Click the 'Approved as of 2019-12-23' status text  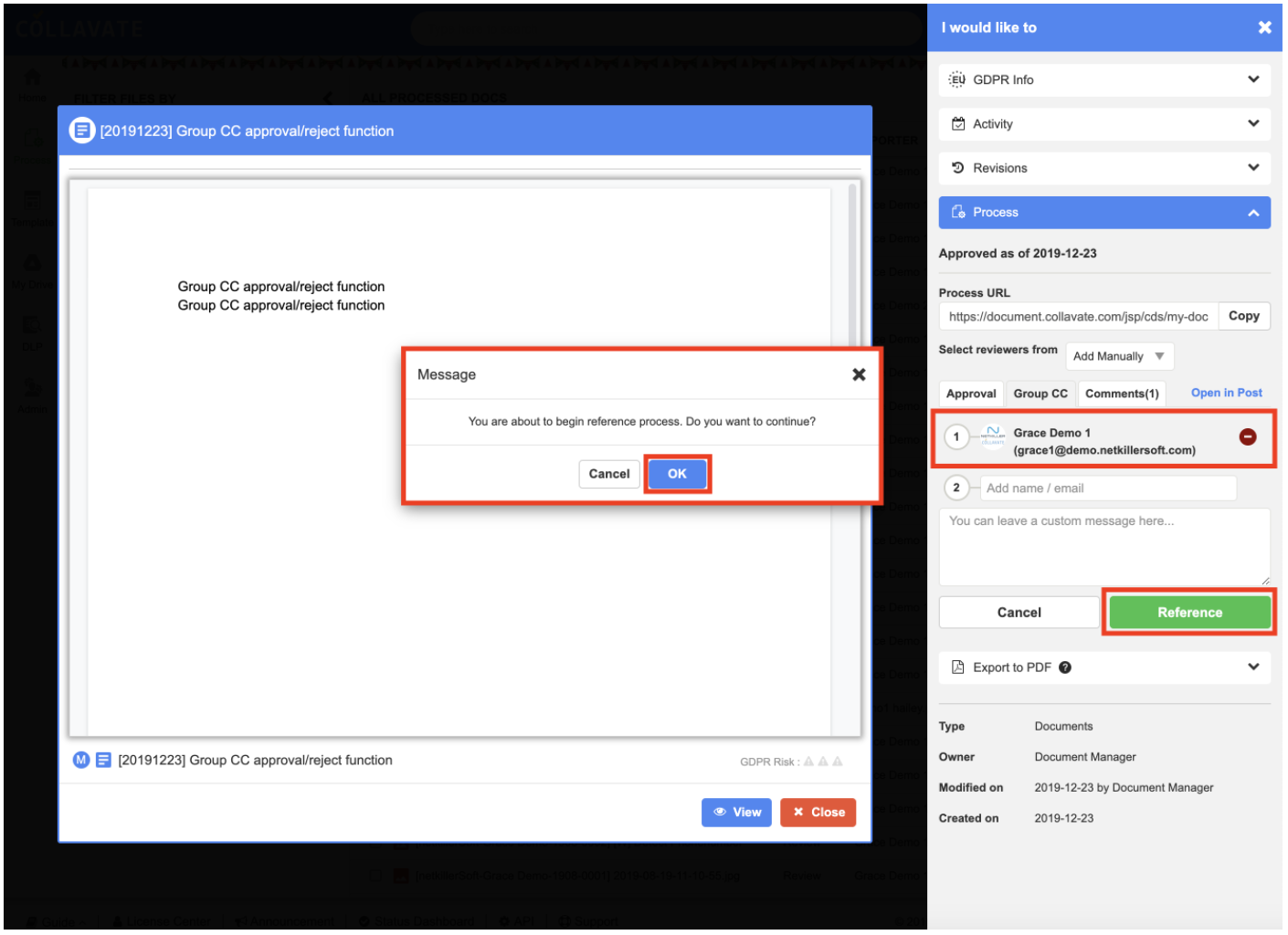click(1018, 254)
